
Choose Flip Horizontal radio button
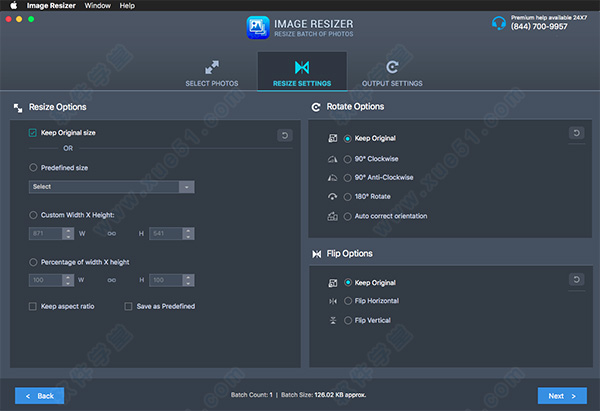(x=348, y=301)
